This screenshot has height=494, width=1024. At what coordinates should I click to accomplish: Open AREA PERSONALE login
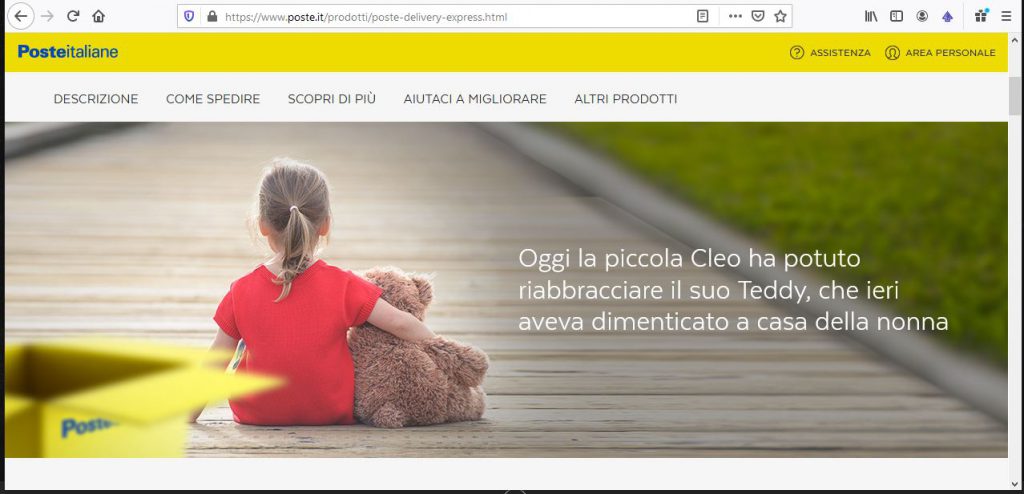click(940, 53)
